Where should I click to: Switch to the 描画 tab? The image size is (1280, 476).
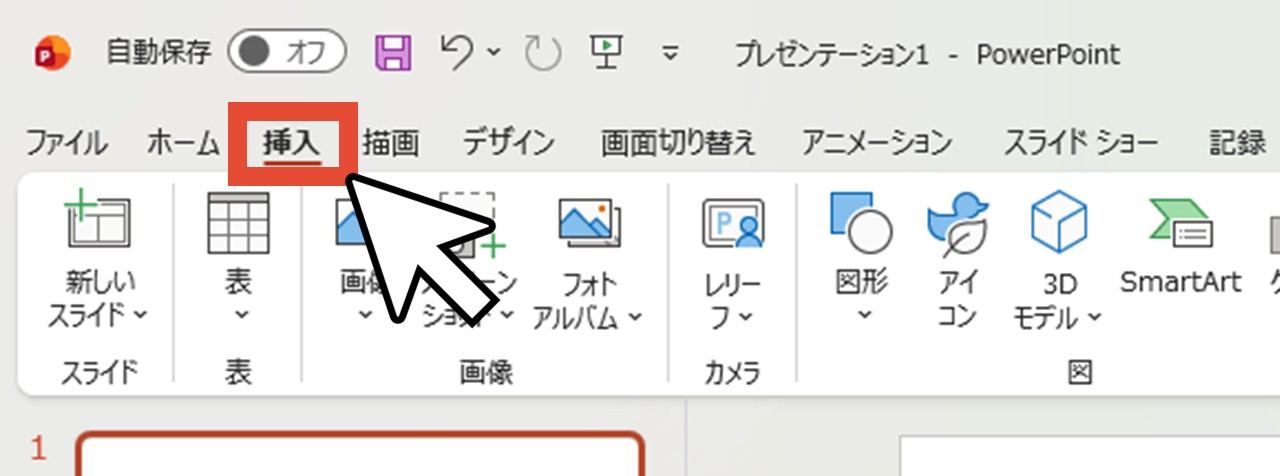[x=391, y=143]
